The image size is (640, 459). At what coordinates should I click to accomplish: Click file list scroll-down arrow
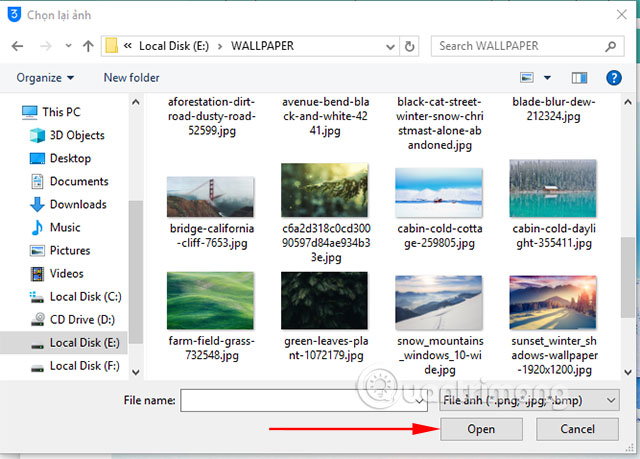pos(628,372)
